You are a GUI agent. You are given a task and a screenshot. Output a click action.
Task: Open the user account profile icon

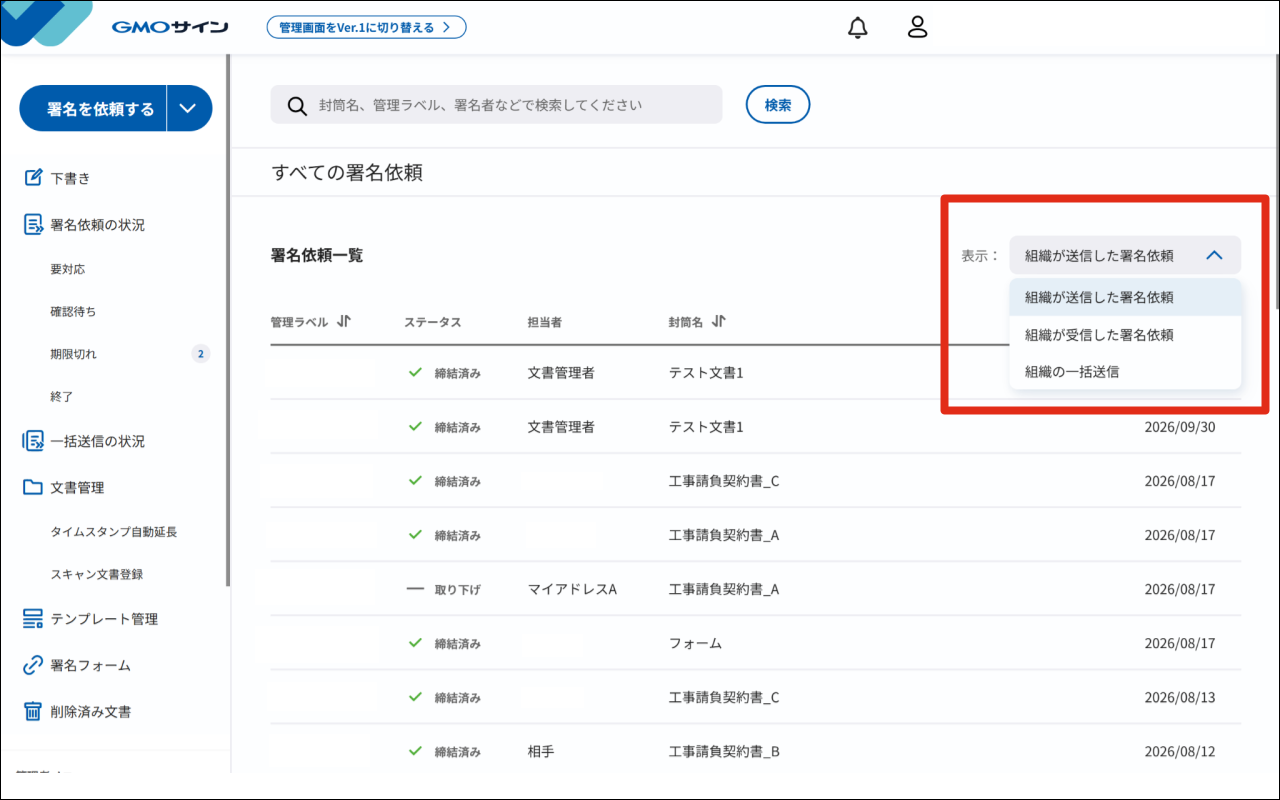[x=917, y=27]
